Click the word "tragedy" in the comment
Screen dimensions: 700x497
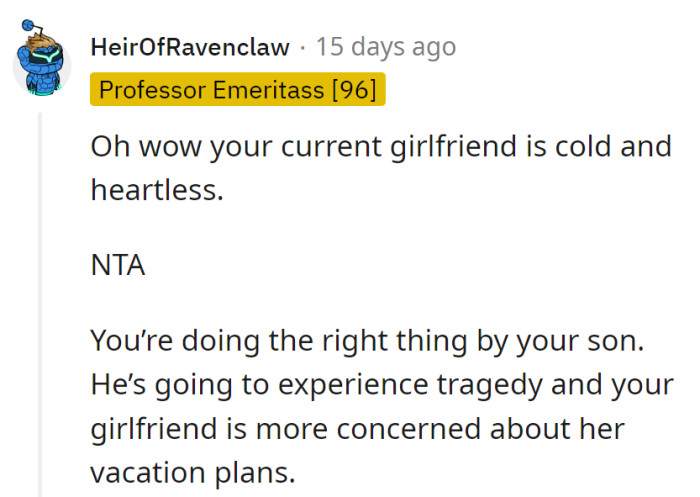coord(466,386)
